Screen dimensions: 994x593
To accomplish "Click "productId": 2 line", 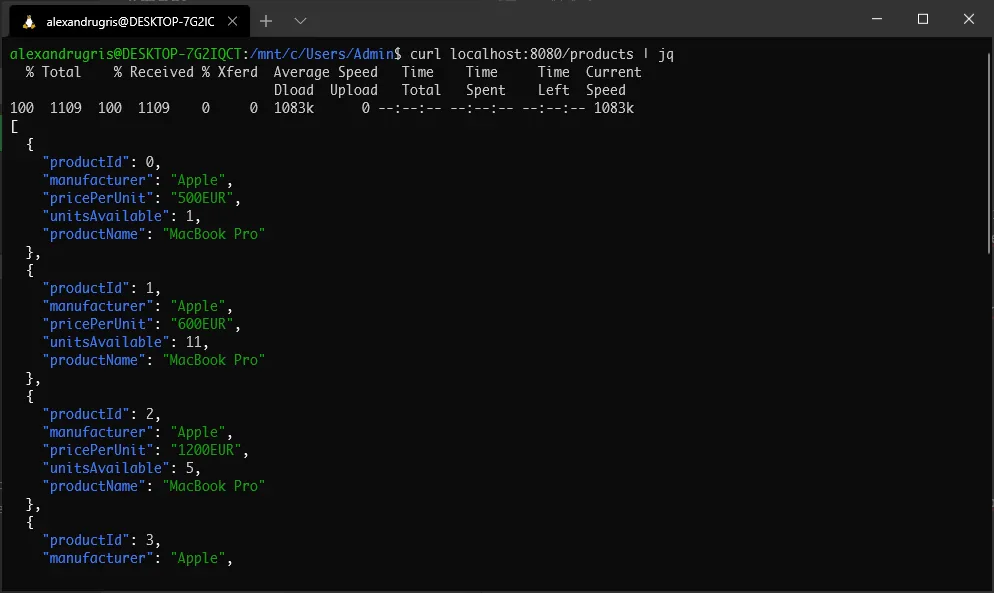I will (x=101, y=415).
